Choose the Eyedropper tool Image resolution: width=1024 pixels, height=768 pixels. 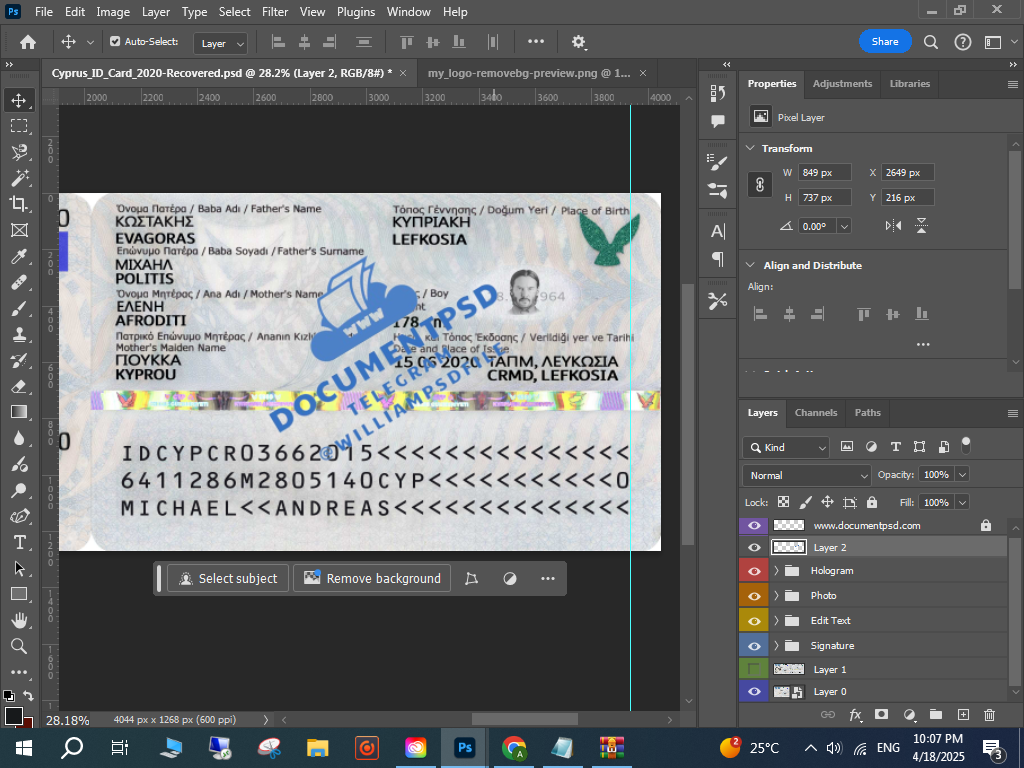coord(19,256)
